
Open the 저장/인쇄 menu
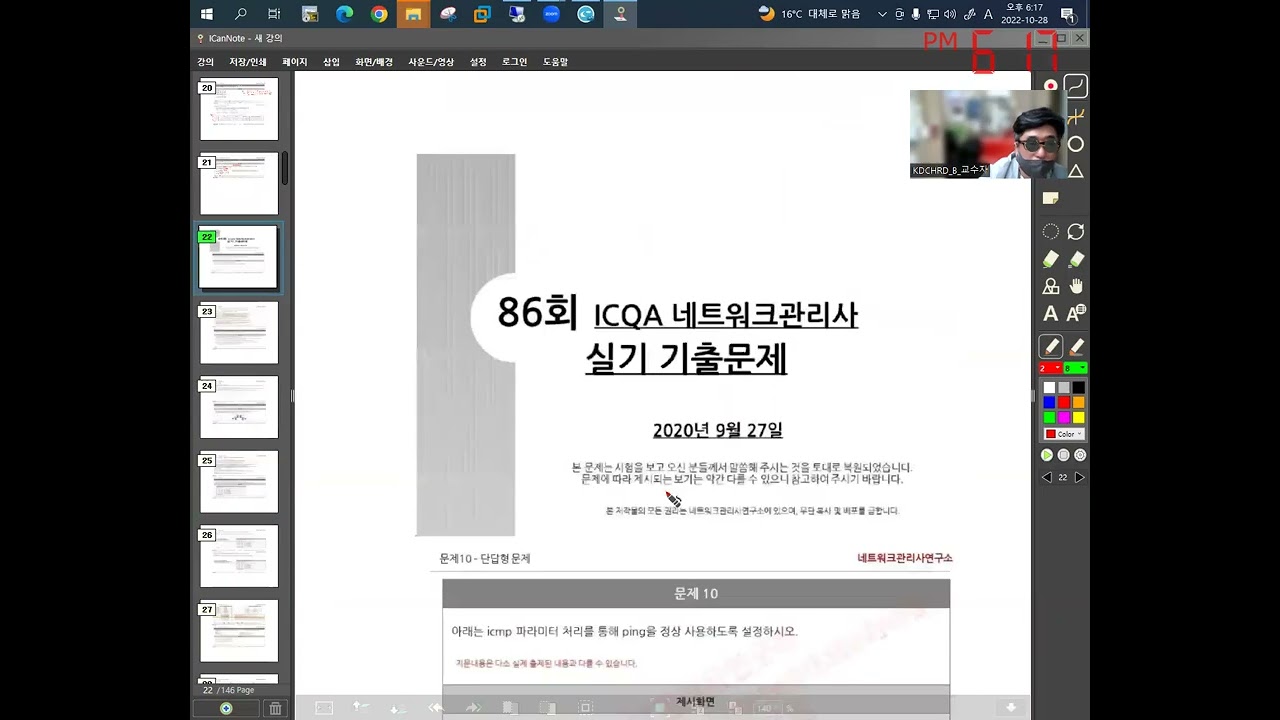tap(248, 62)
